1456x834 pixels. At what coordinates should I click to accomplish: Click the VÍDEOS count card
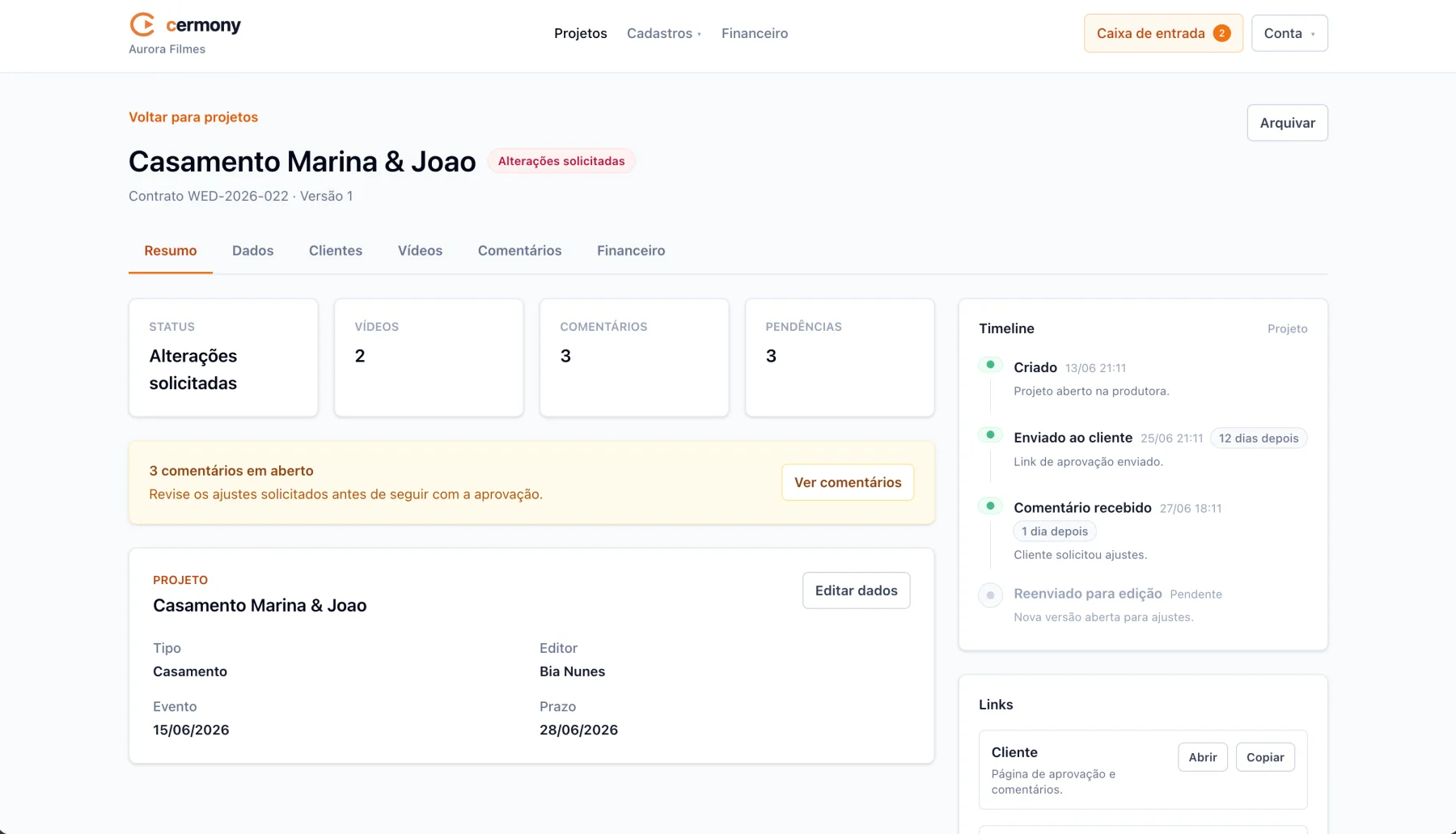(429, 358)
